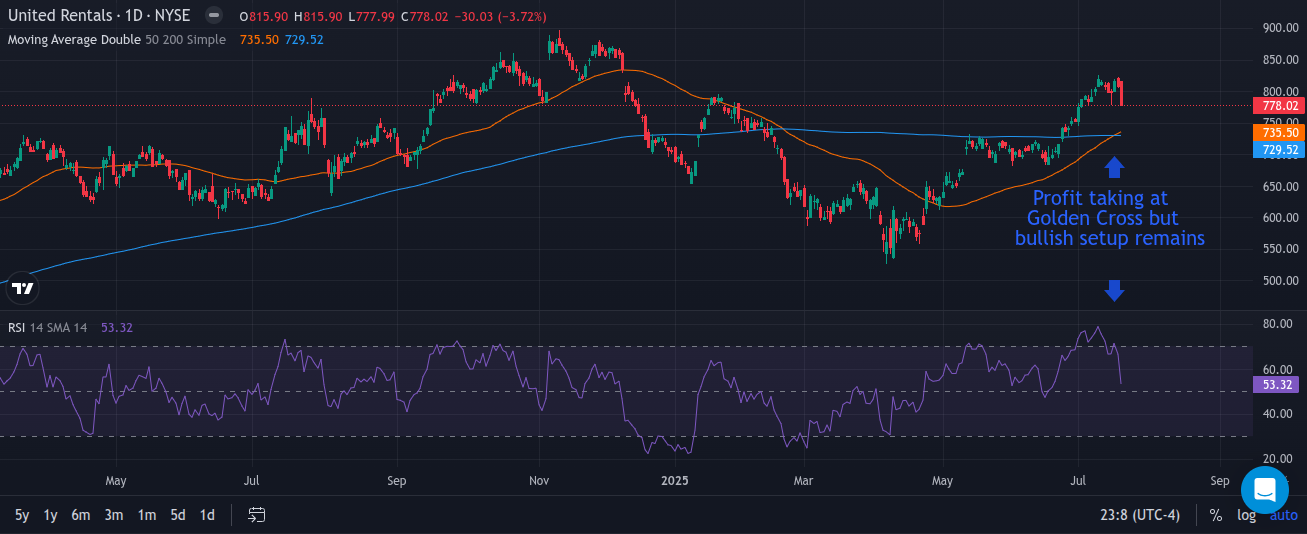This screenshot has width=1307, height=534.
Task: Select the 6m date range
Action: 80,515
